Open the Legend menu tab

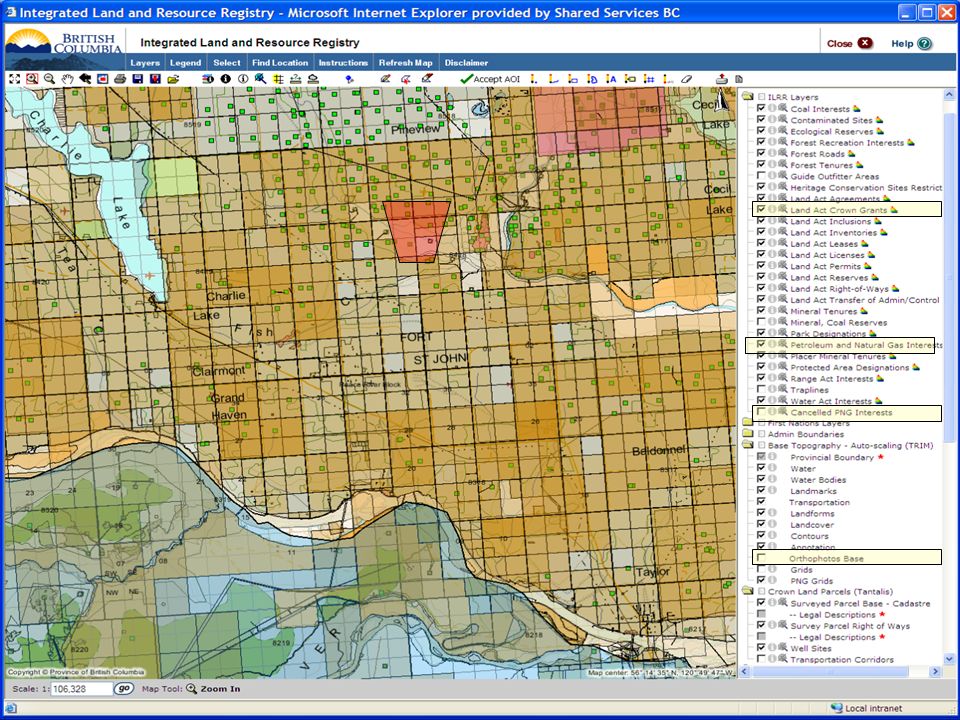[186, 62]
